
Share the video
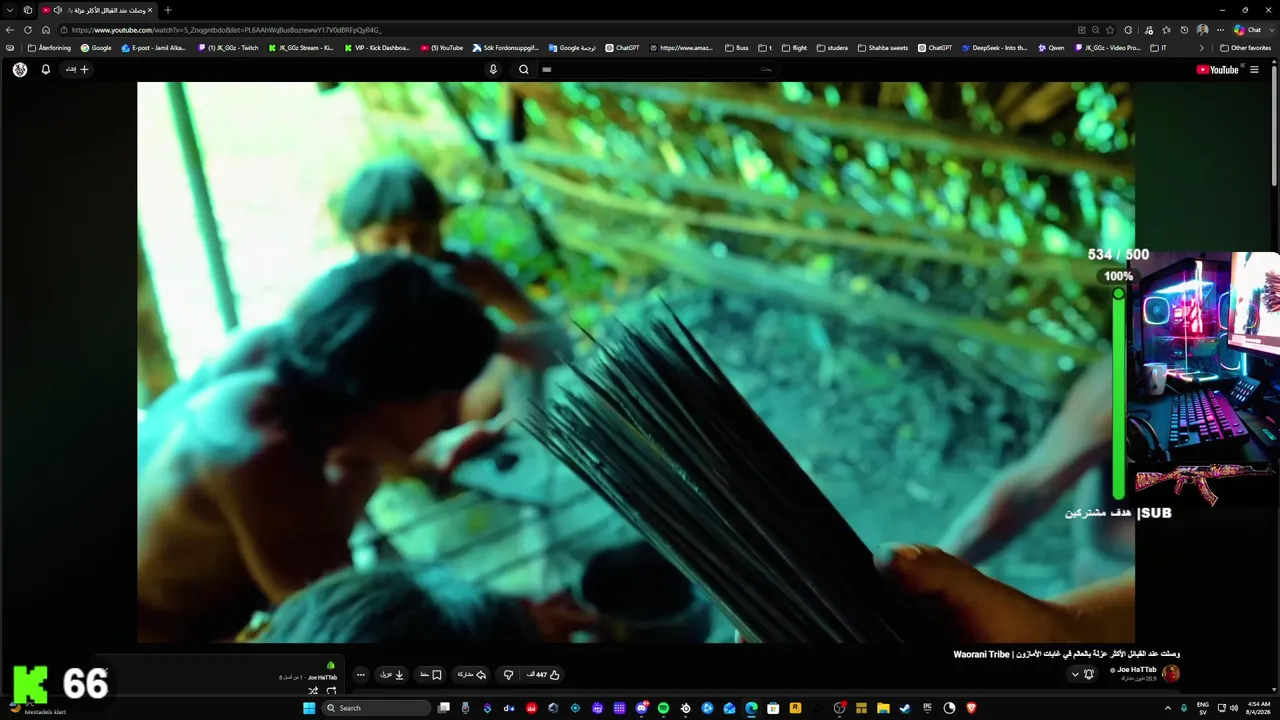click(x=471, y=675)
